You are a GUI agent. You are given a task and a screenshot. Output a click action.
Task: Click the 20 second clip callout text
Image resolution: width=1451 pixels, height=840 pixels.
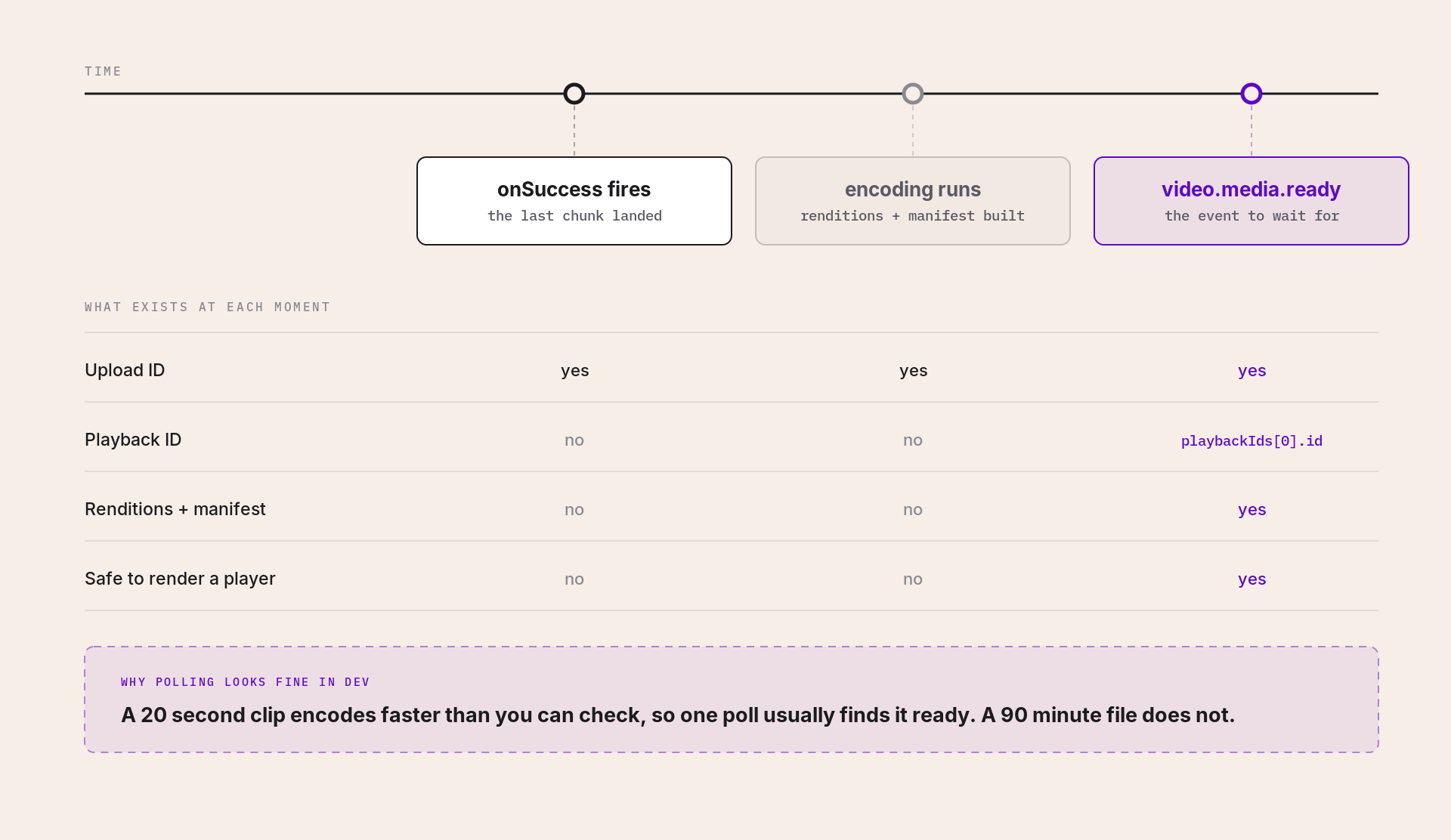[x=678, y=715]
